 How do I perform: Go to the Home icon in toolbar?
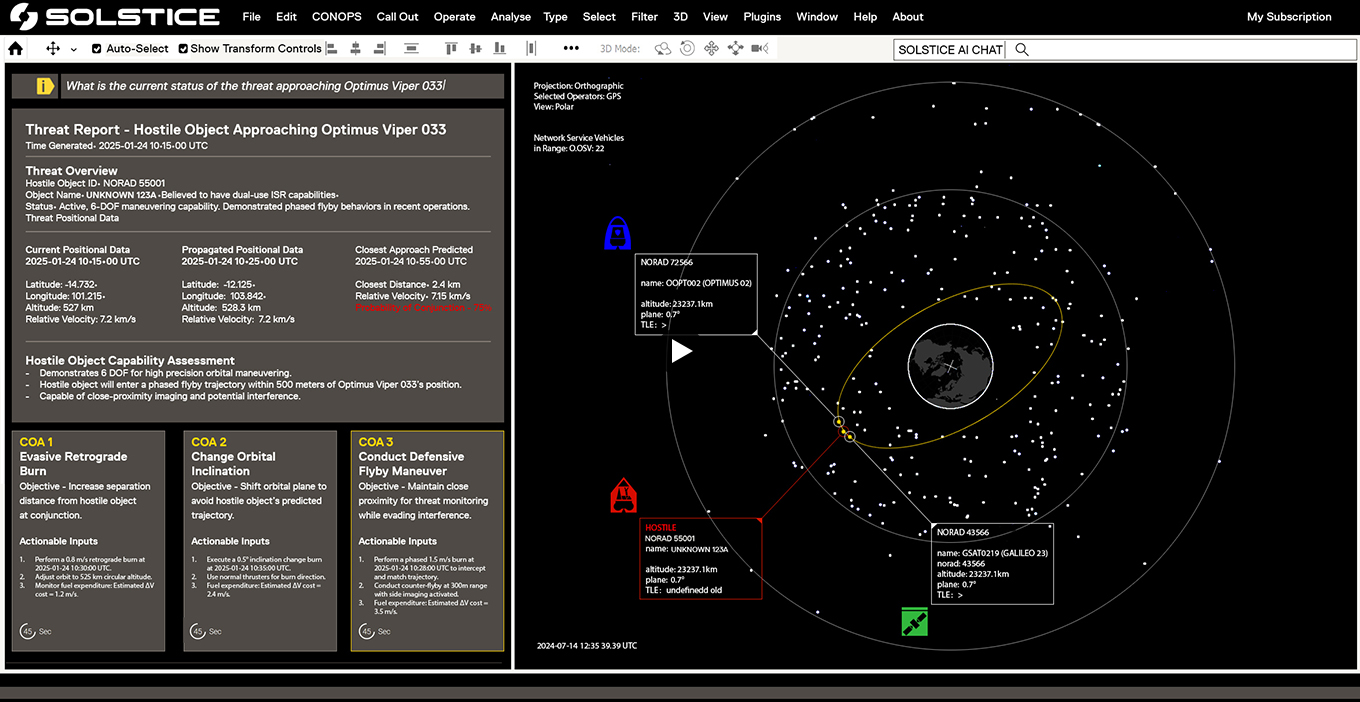point(15,48)
